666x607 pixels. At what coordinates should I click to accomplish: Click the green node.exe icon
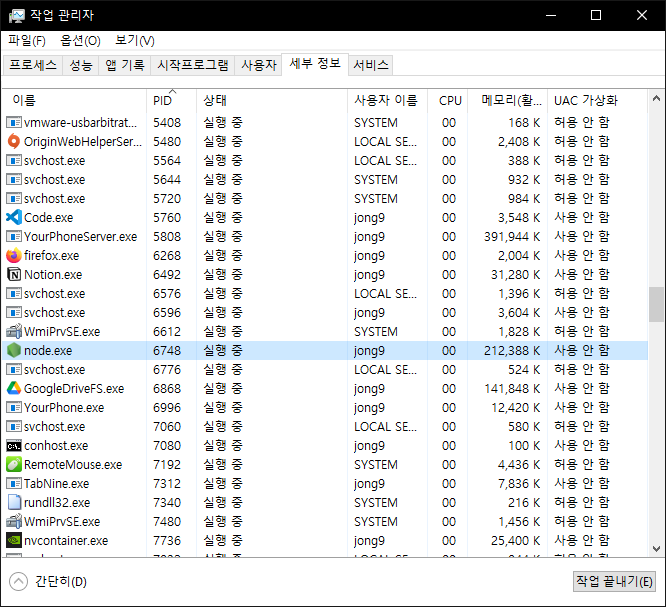click(14, 350)
